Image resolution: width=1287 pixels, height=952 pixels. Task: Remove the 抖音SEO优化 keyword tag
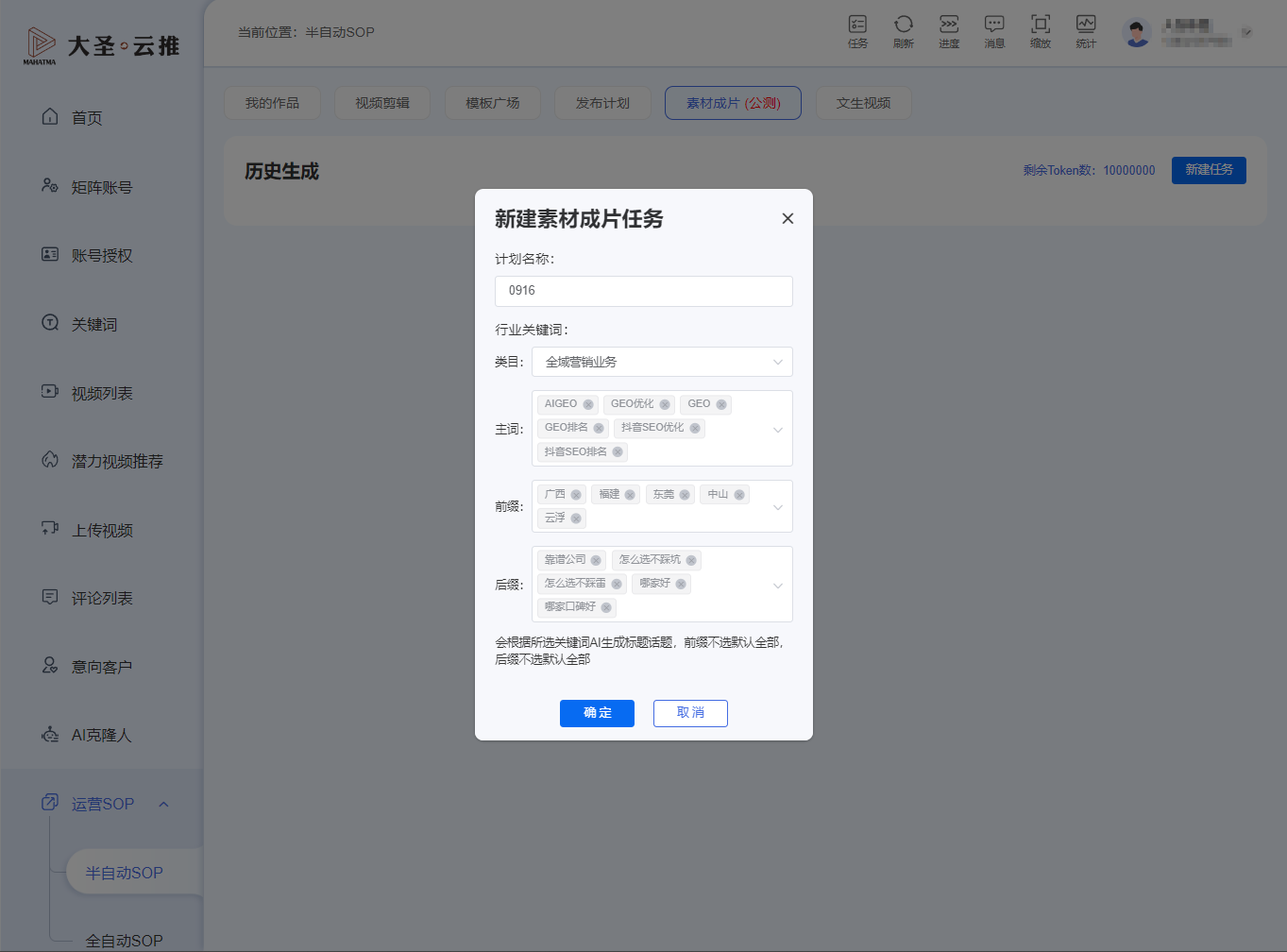coord(695,428)
